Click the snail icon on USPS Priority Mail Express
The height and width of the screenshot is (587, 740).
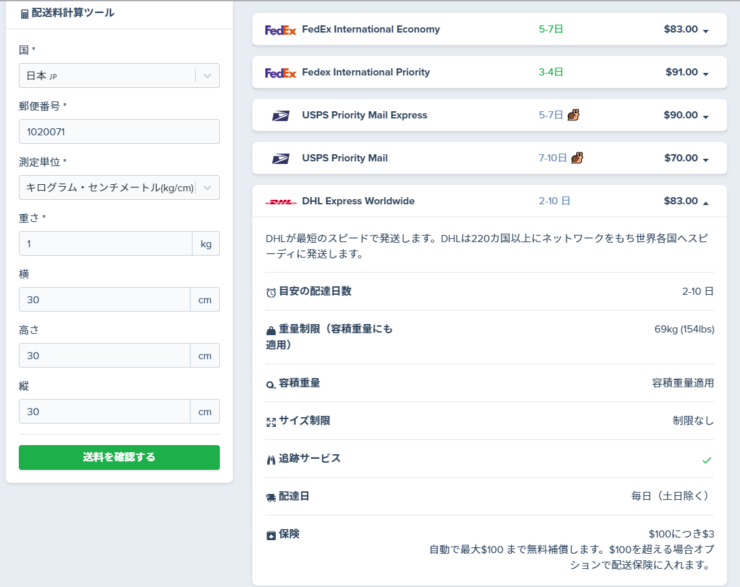(573, 115)
